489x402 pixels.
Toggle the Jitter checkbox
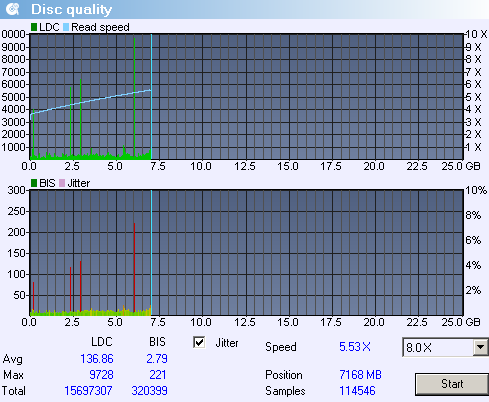(x=199, y=342)
